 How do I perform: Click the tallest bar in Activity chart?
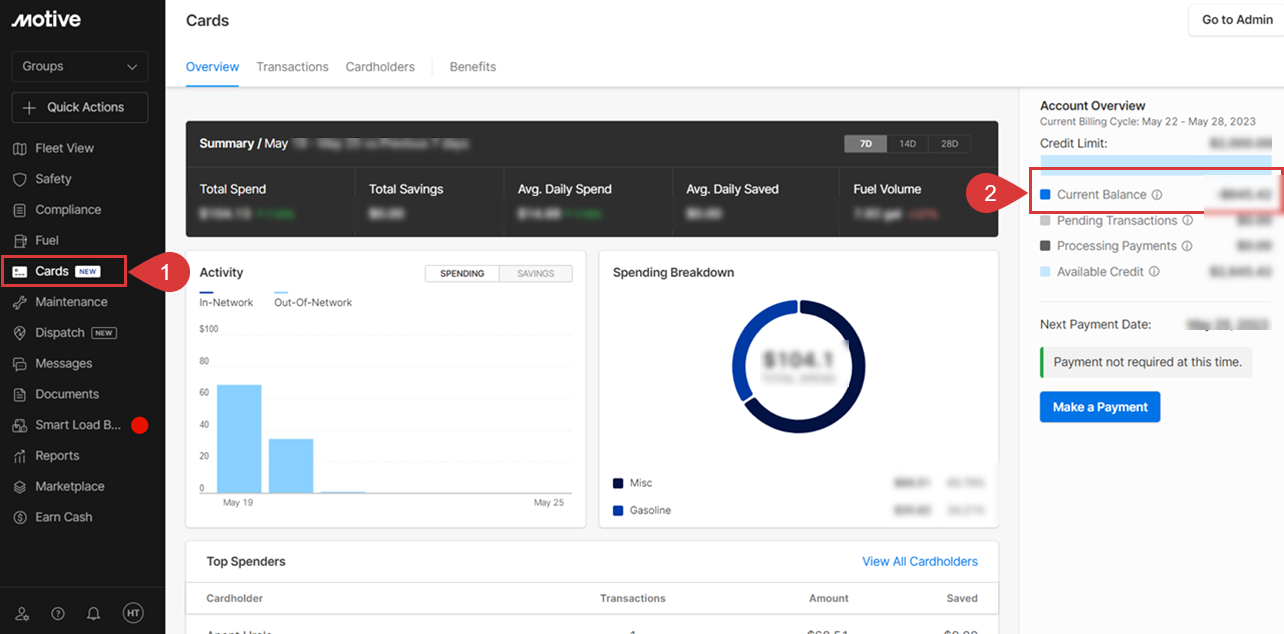[x=239, y=439]
